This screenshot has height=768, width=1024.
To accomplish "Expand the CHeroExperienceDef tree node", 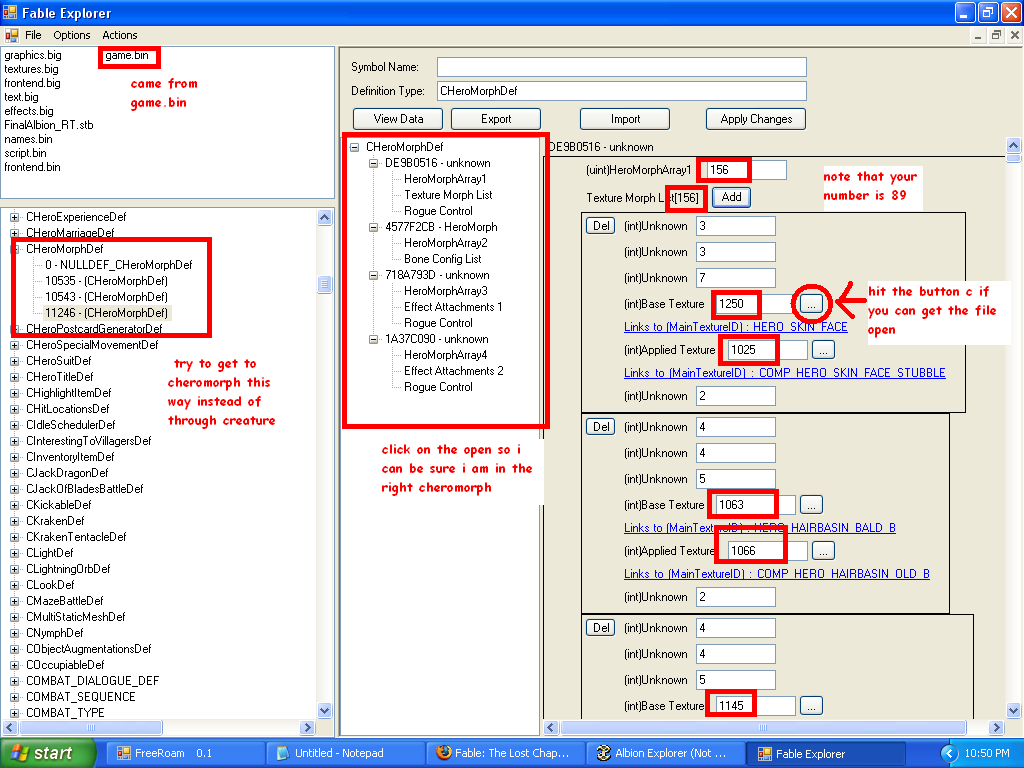I will 16,217.
